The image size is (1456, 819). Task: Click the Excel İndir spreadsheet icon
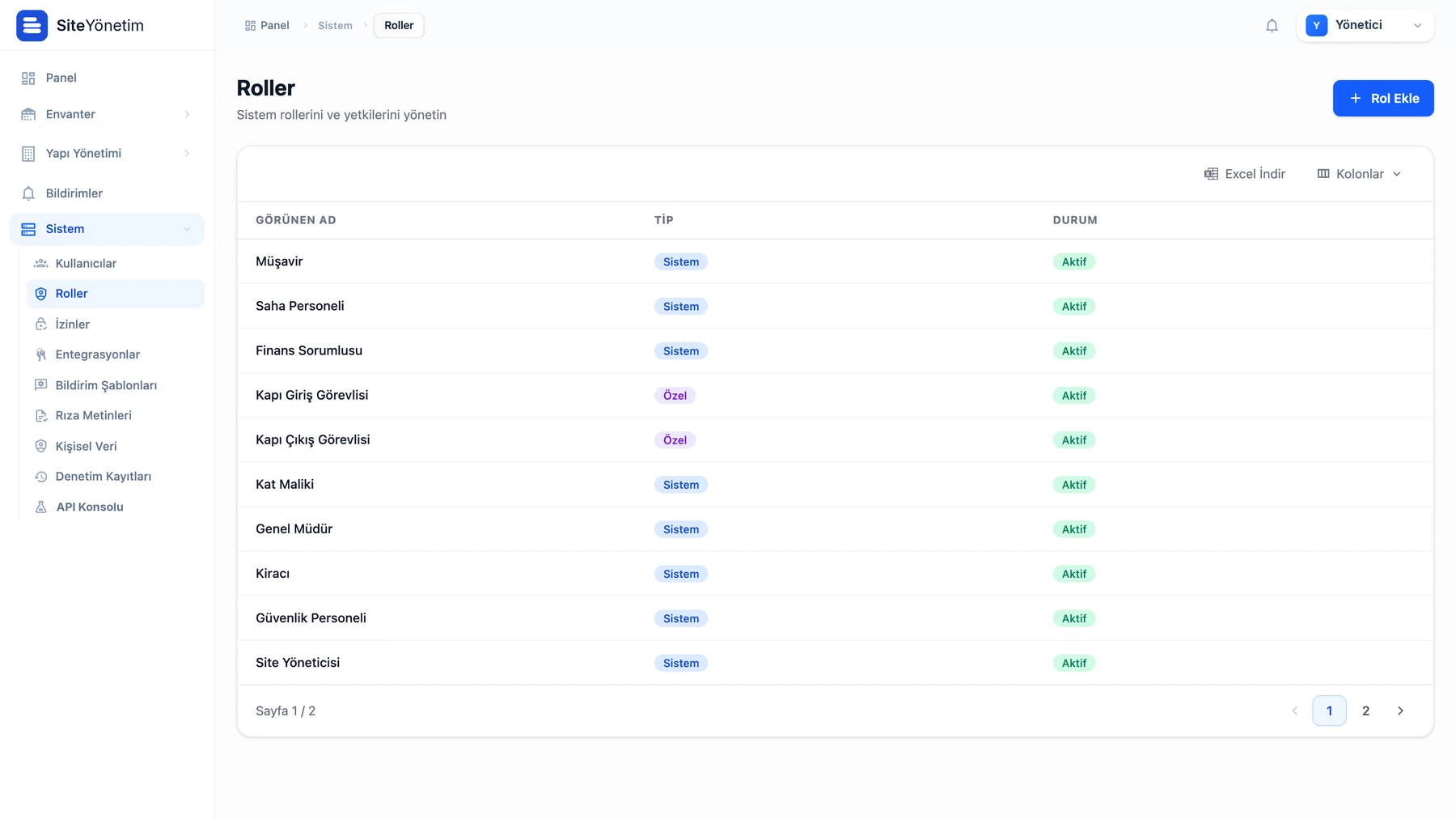(1211, 174)
